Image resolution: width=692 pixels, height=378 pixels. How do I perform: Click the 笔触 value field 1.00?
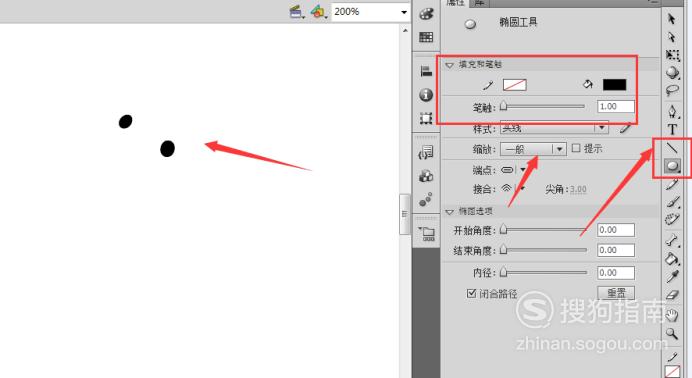click(616, 106)
